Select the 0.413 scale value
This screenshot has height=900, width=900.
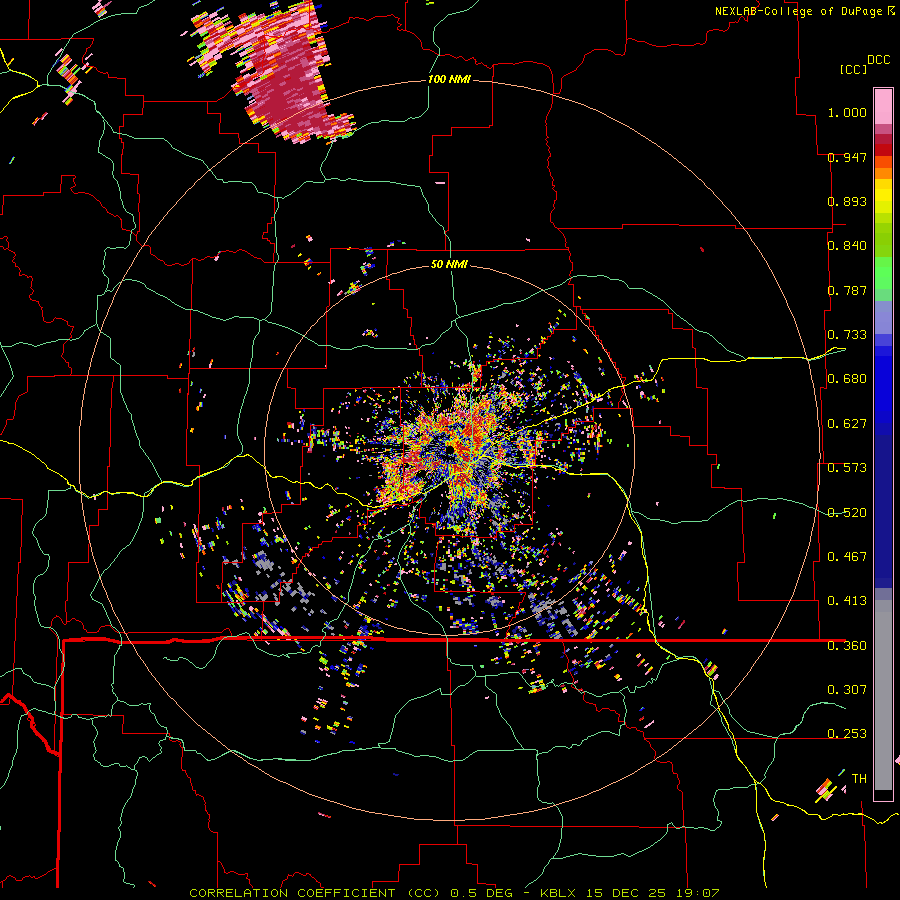pyautogui.click(x=847, y=601)
